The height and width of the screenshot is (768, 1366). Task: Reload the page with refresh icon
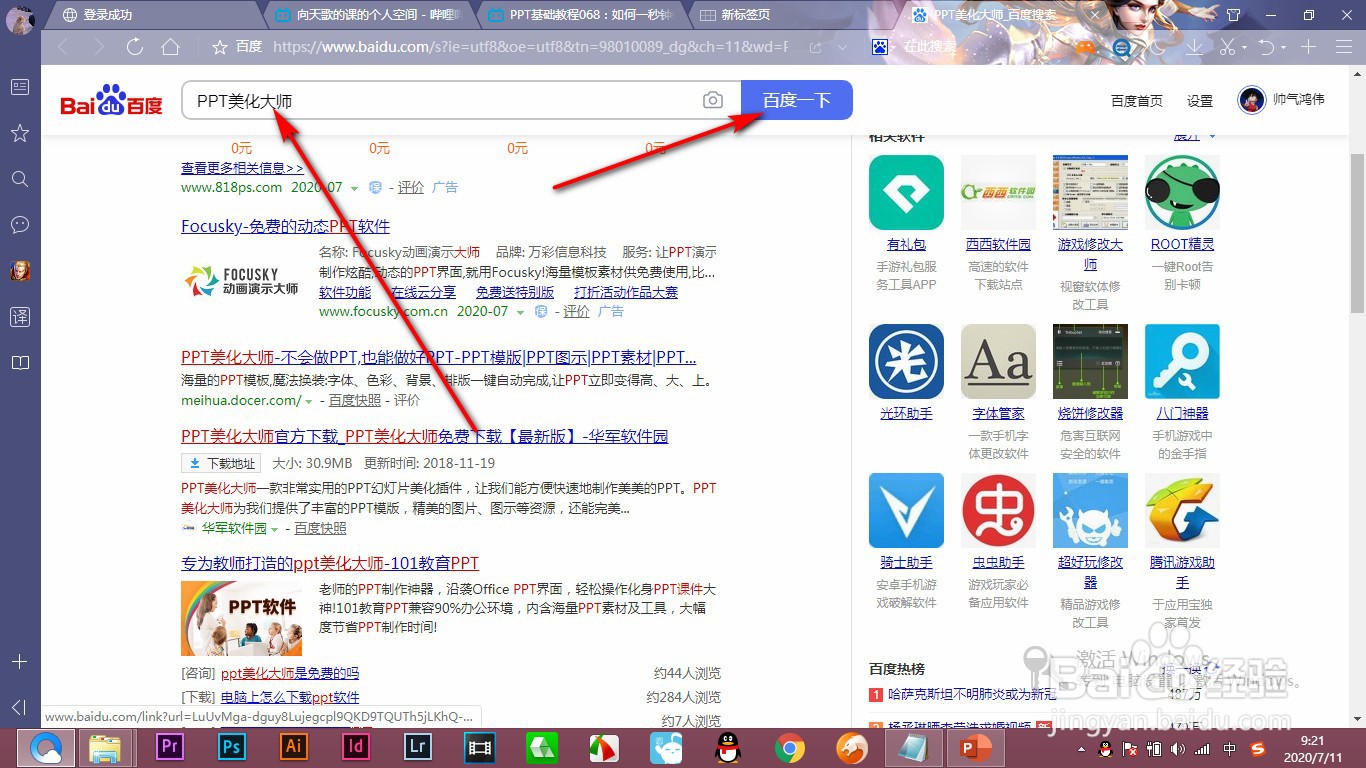[134, 47]
